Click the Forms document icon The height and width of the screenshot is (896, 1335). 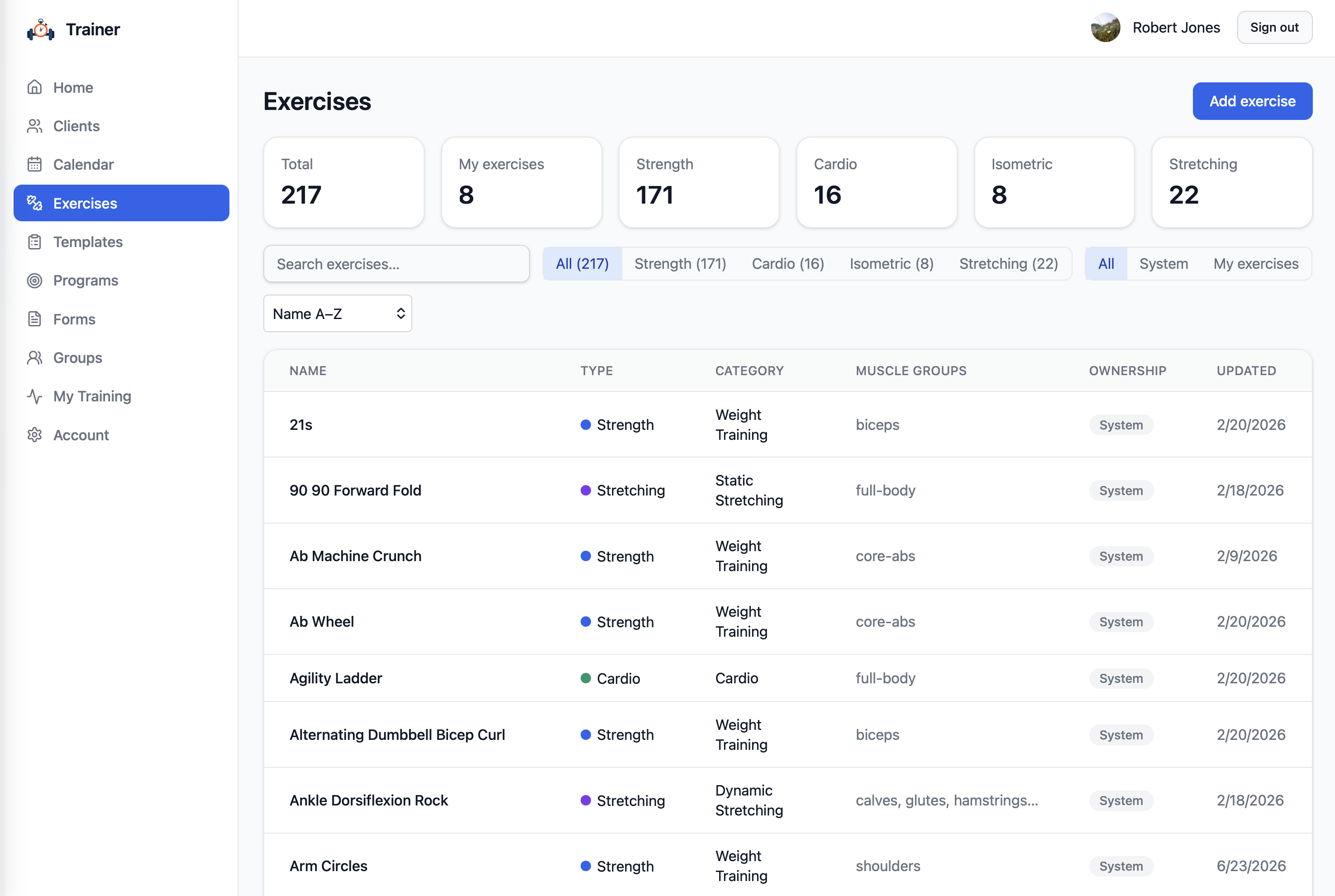coord(35,319)
